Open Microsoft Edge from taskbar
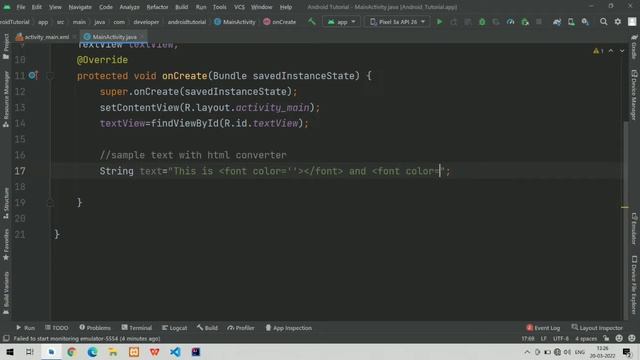Image resolution: width=640 pixels, height=360 pixels. click(x=93, y=351)
